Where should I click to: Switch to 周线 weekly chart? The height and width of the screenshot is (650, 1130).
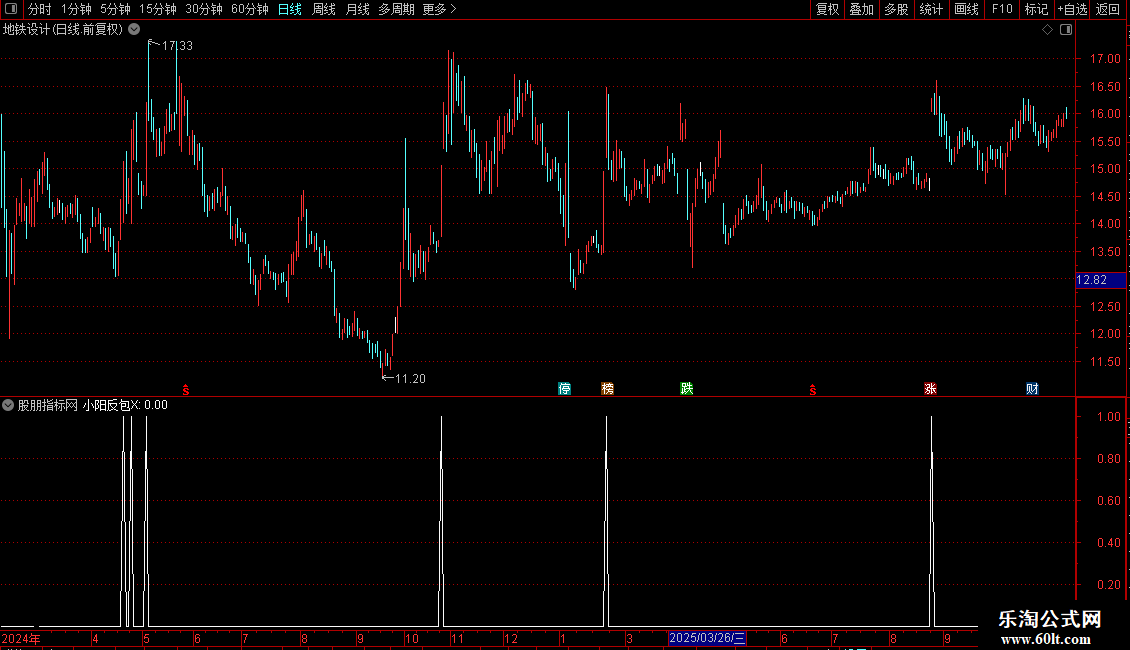(x=324, y=9)
